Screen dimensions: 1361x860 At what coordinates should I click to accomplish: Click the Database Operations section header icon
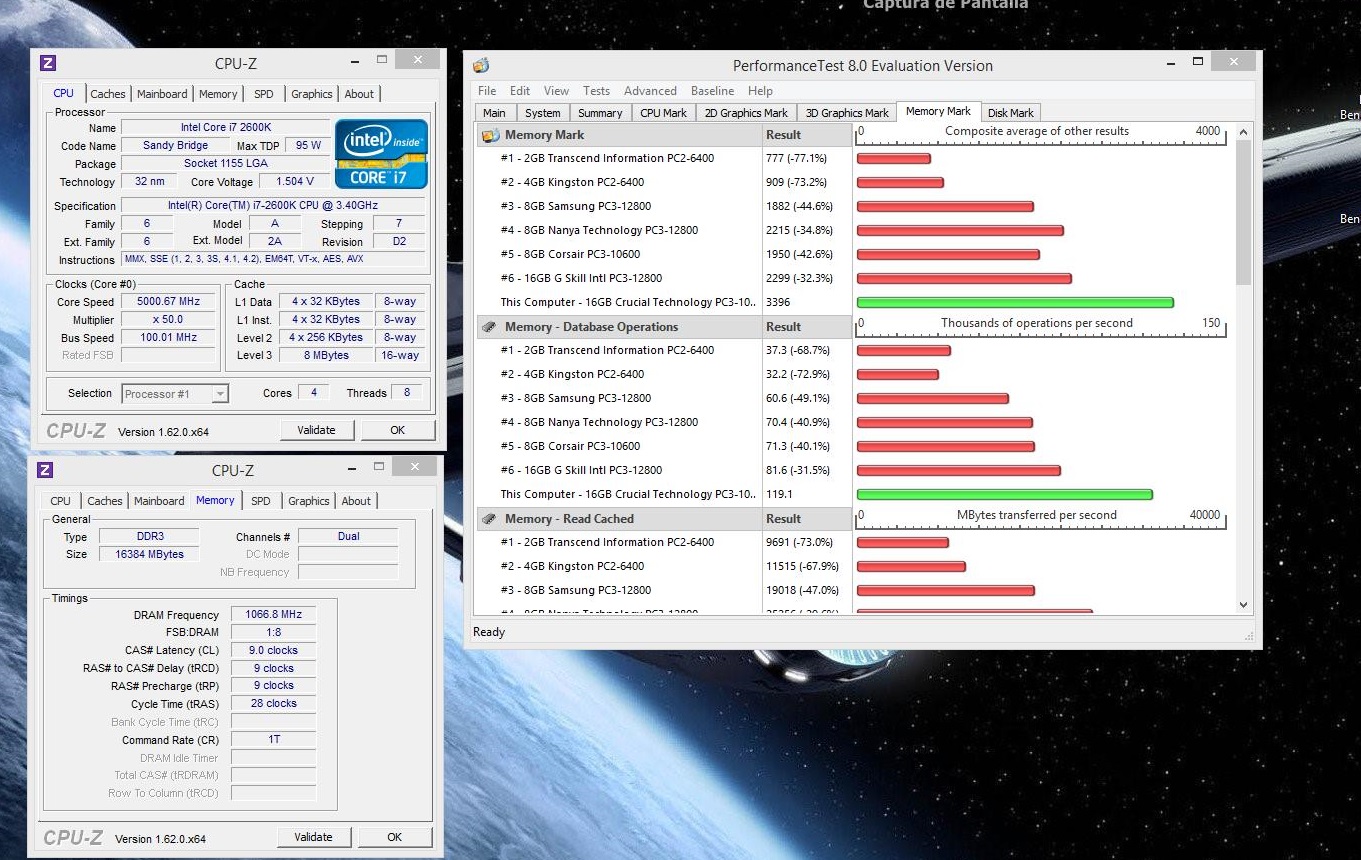490,327
